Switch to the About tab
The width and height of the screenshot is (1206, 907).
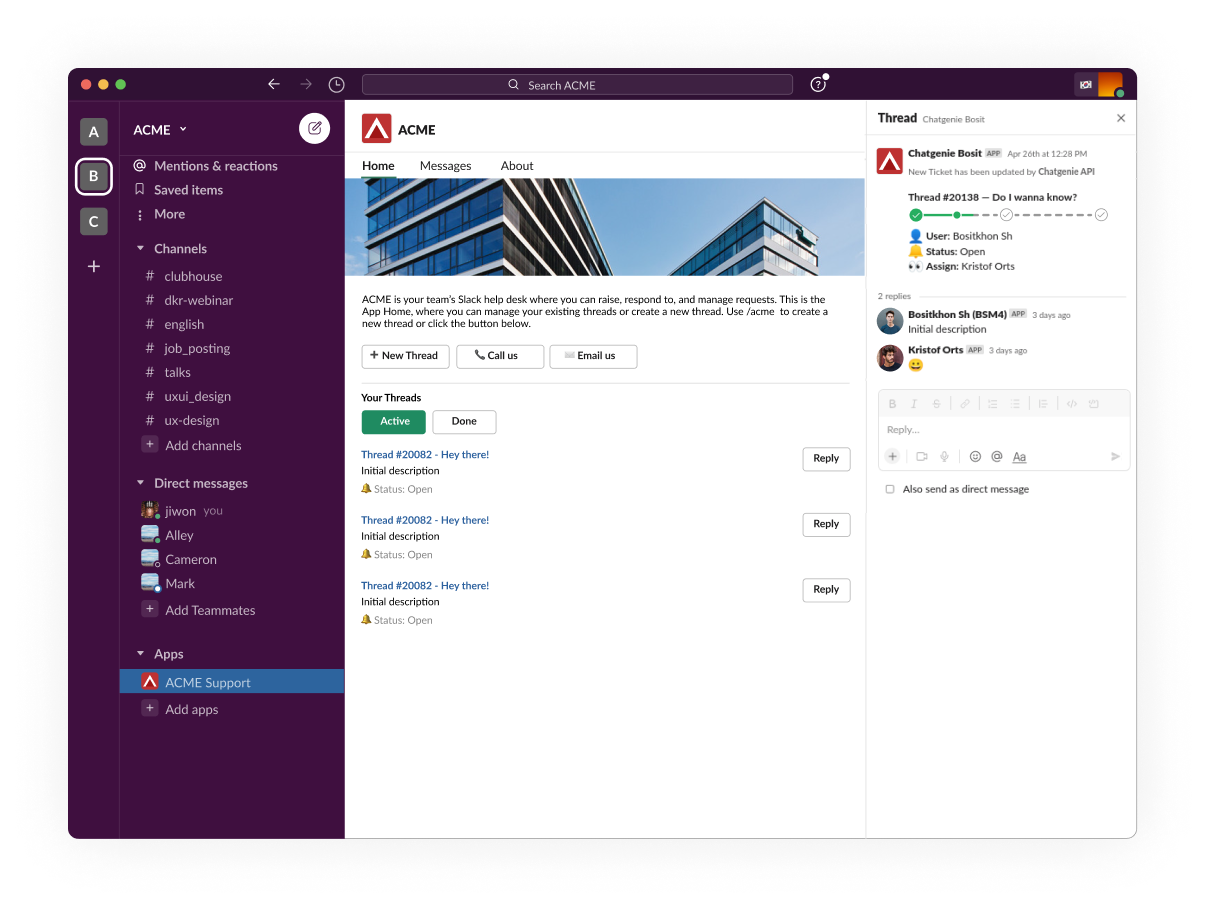pos(517,166)
